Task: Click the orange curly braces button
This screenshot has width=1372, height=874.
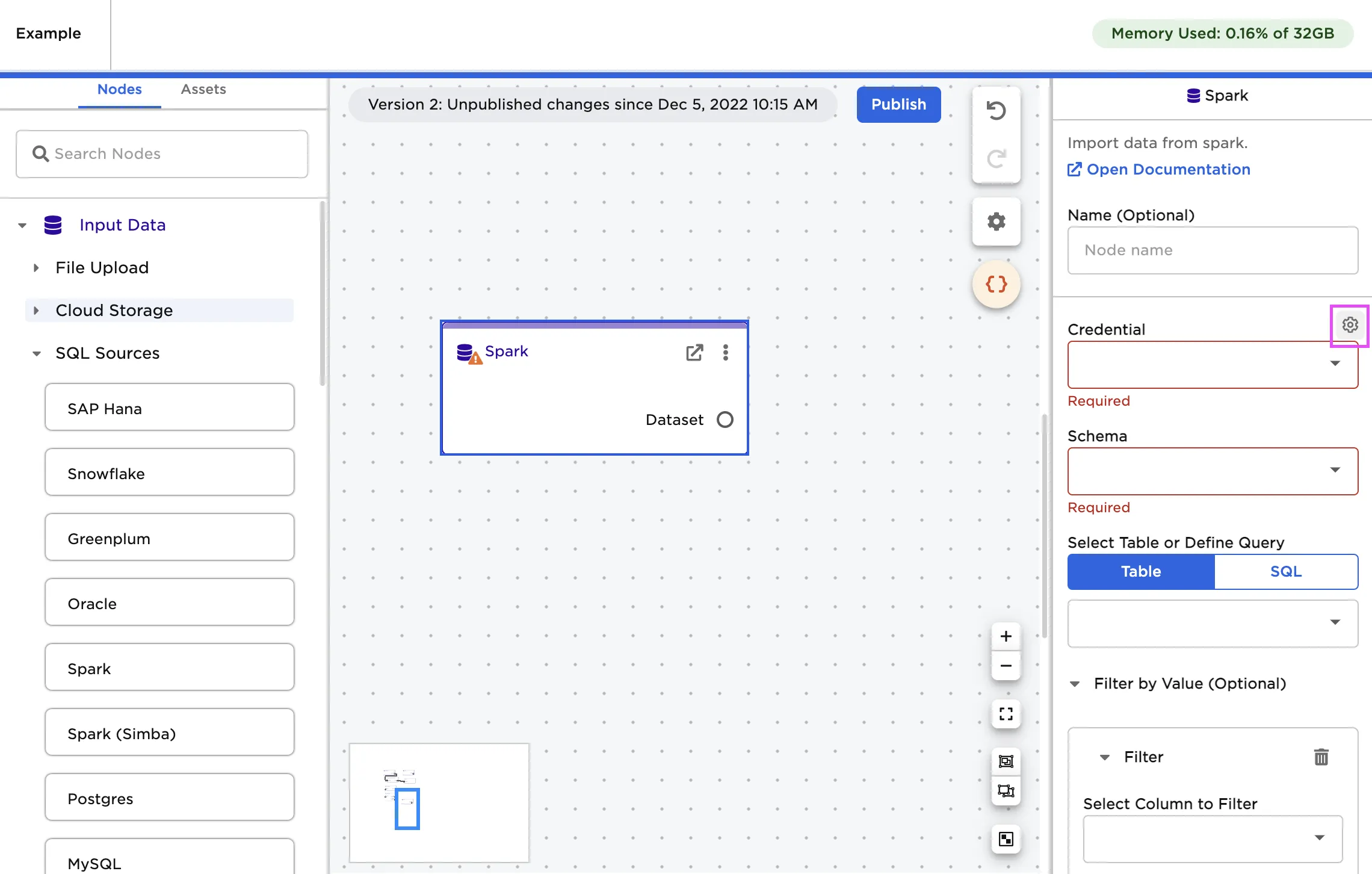Action: click(x=996, y=284)
